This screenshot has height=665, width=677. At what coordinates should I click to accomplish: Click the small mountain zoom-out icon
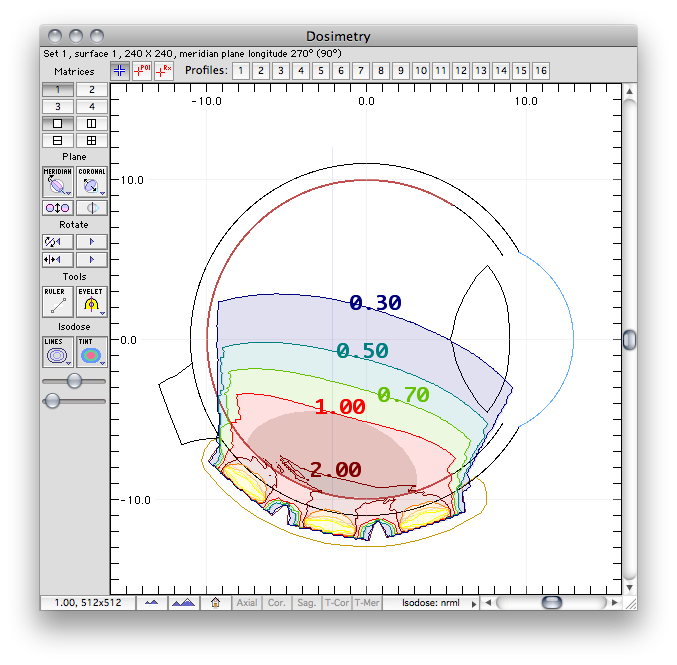pos(152,603)
